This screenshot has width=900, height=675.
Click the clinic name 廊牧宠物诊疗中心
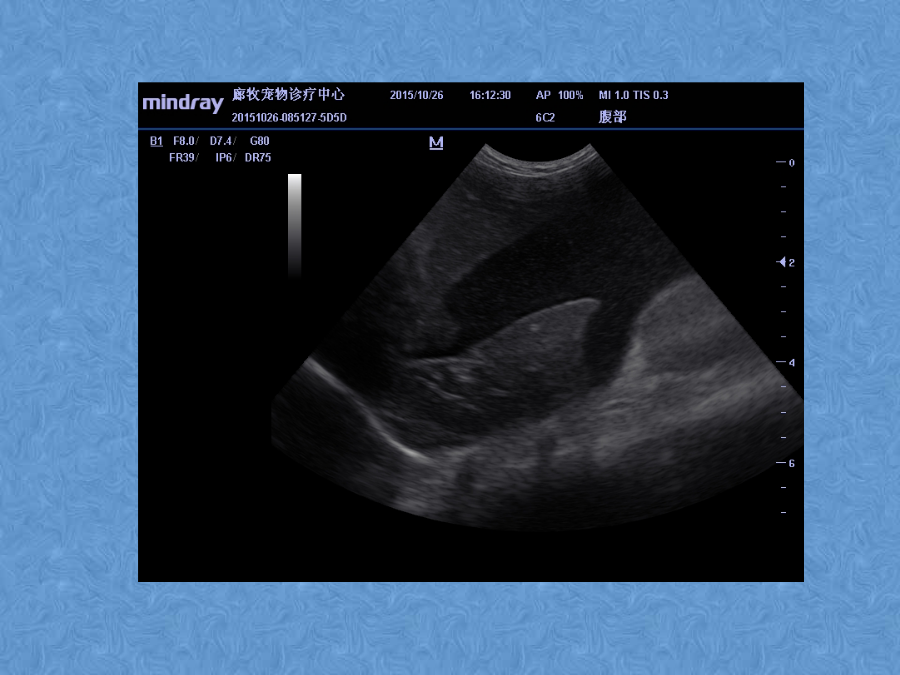(x=288, y=94)
